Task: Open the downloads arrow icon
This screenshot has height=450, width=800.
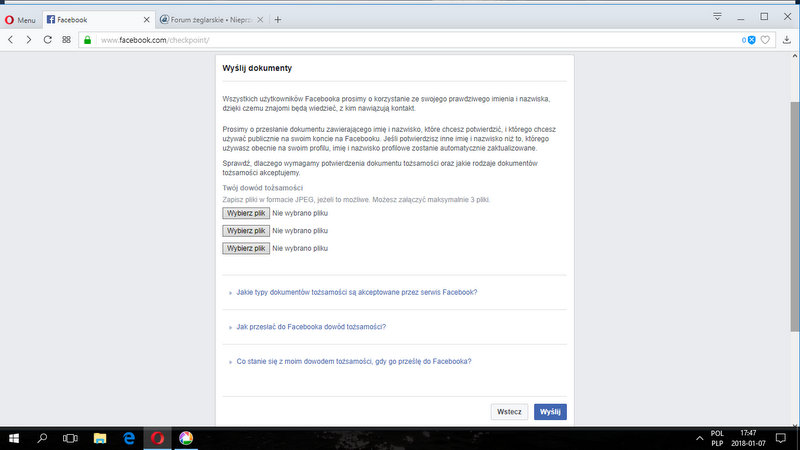Action: pyautogui.click(x=787, y=40)
